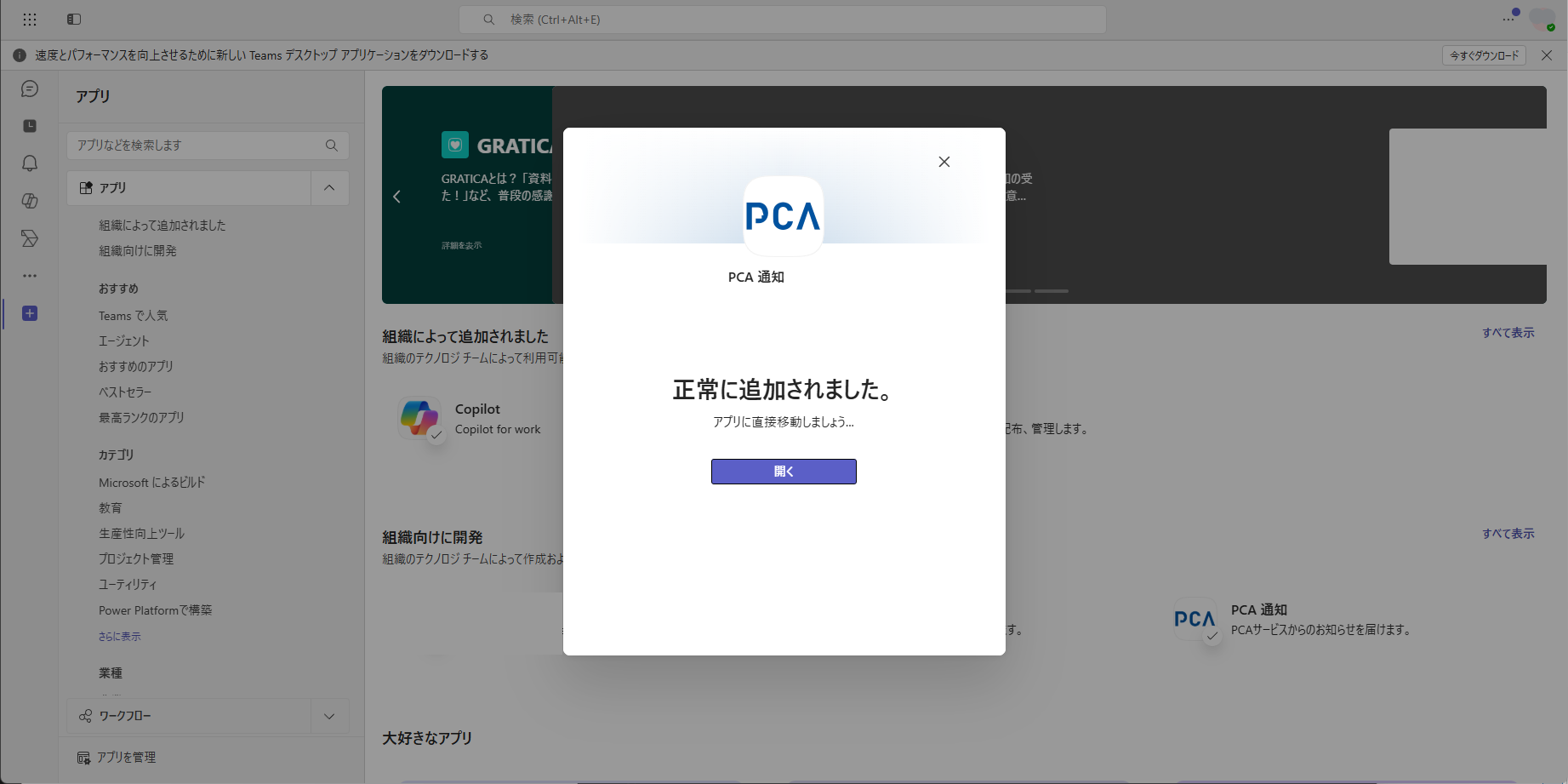Focus the top 検索 search field
Screen dimensions: 1568x784
[x=783, y=19]
